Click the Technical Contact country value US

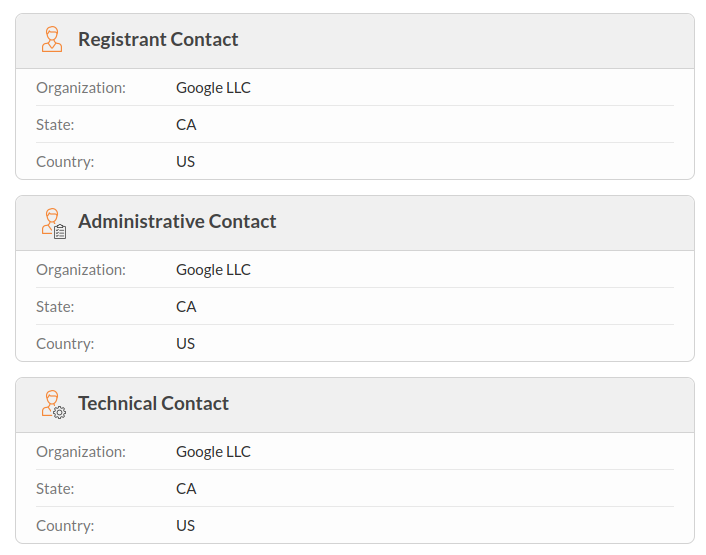click(185, 526)
